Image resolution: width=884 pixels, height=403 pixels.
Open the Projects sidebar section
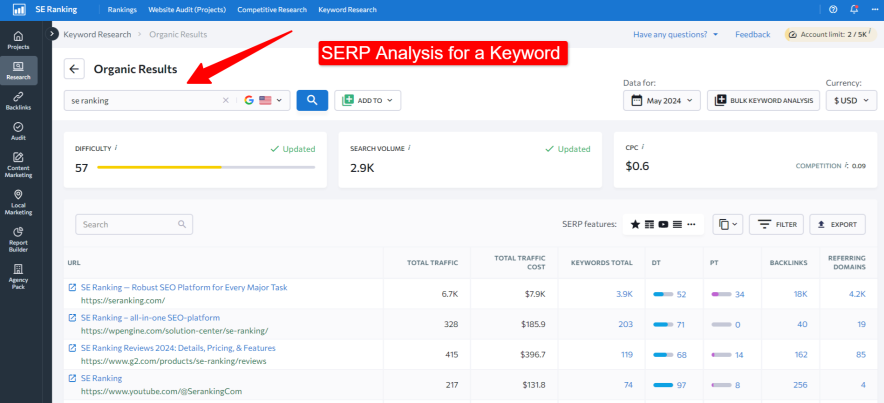(x=19, y=40)
